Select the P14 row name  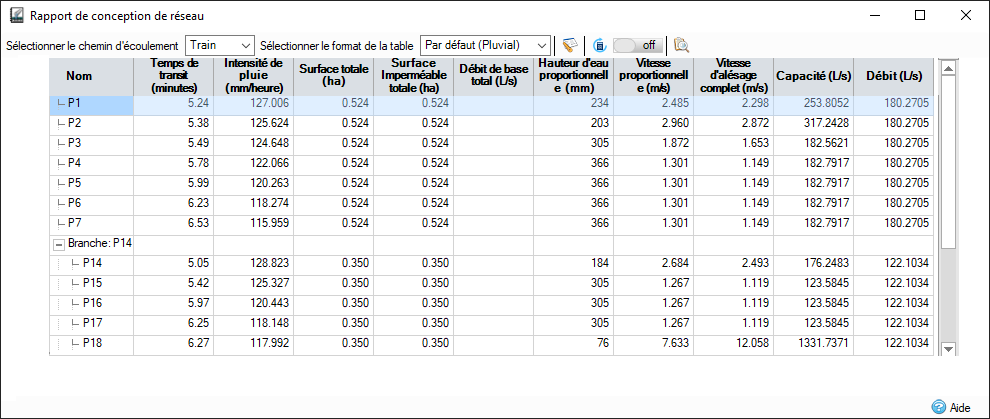92,263
